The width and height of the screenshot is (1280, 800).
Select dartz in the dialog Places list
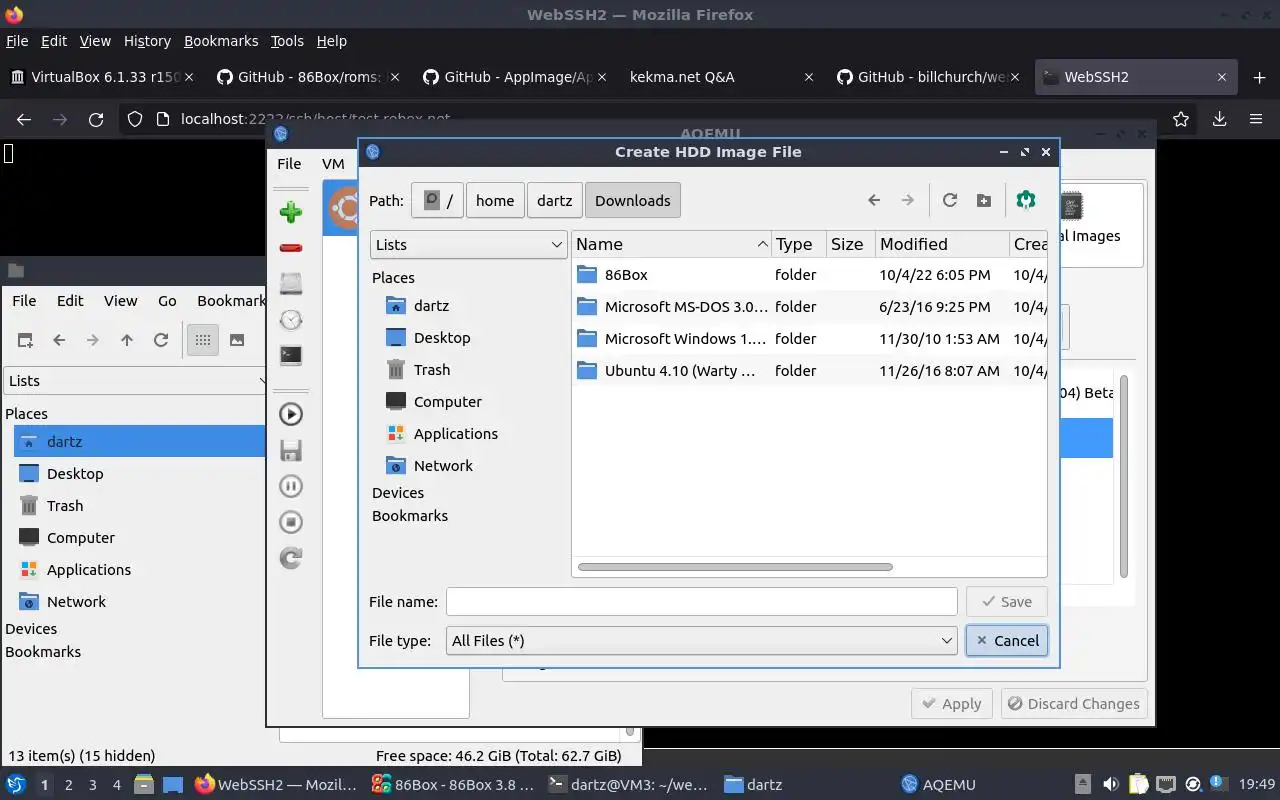(431, 305)
